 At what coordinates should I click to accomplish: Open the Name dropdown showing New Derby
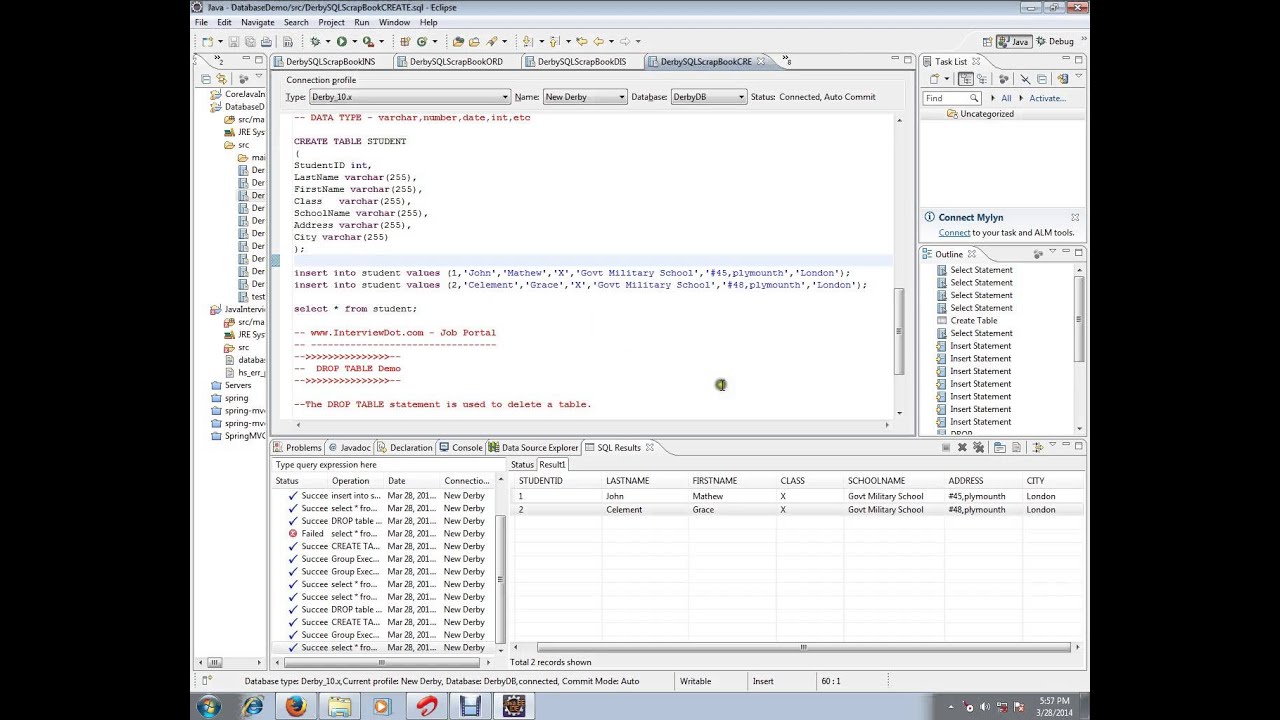585,97
